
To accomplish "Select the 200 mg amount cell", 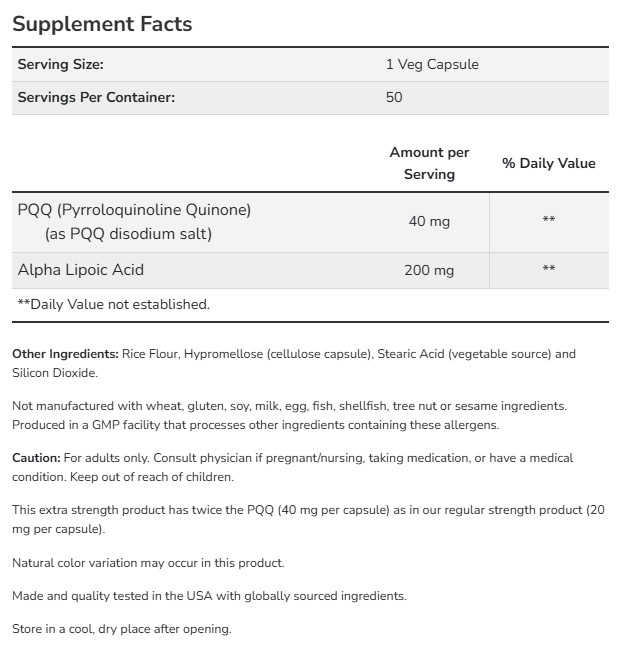I will click(x=429, y=270).
